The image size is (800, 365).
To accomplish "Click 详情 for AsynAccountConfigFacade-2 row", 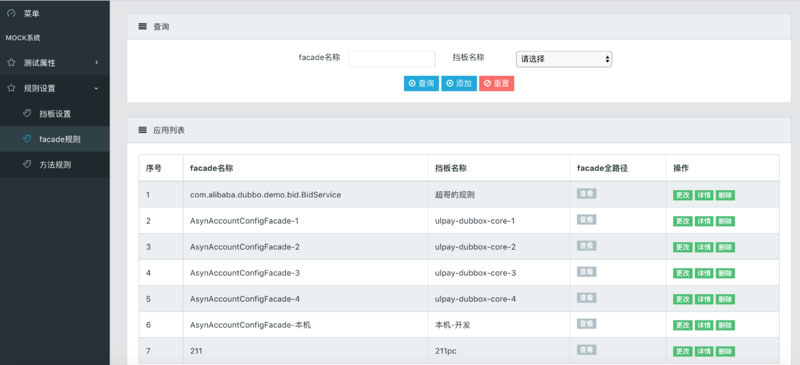I will coord(704,248).
